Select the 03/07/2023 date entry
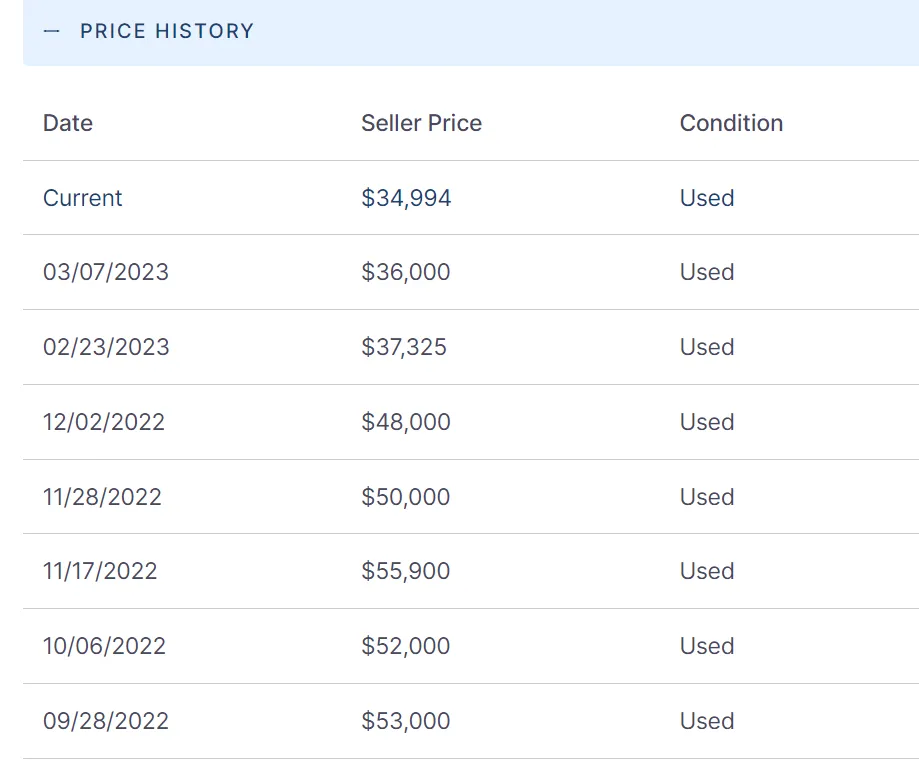Image resolution: width=919 pixels, height=762 pixels. pos(106,272)
